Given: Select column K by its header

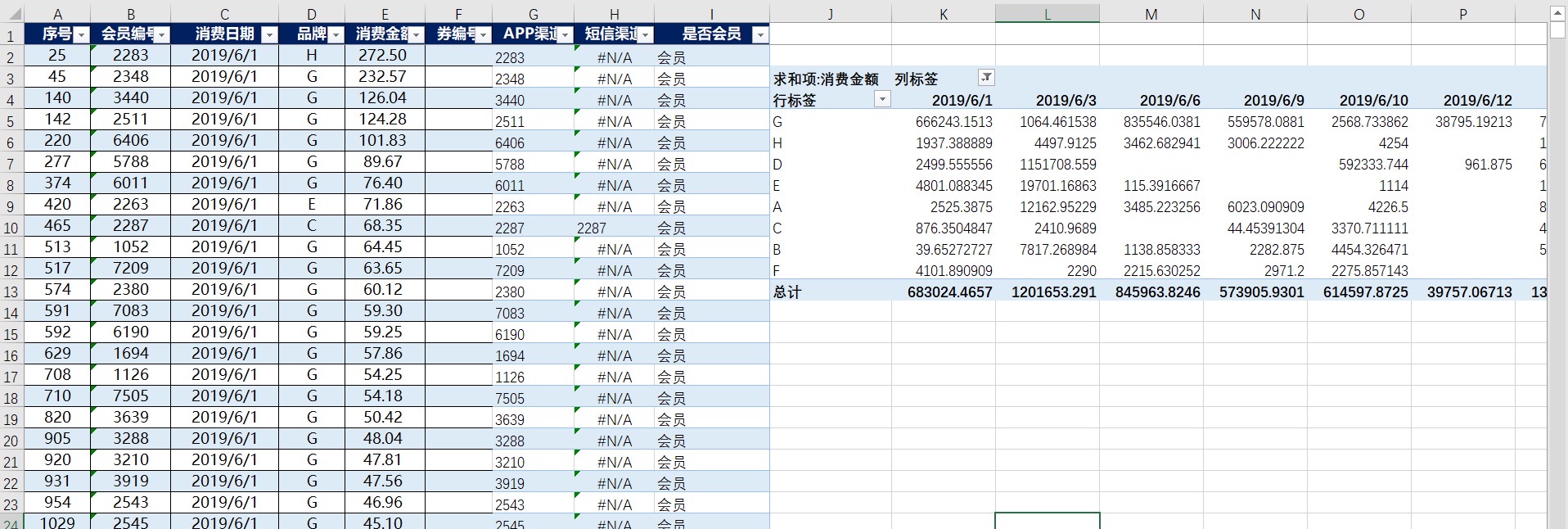Looking at the screenshot, I should [944, 14].
